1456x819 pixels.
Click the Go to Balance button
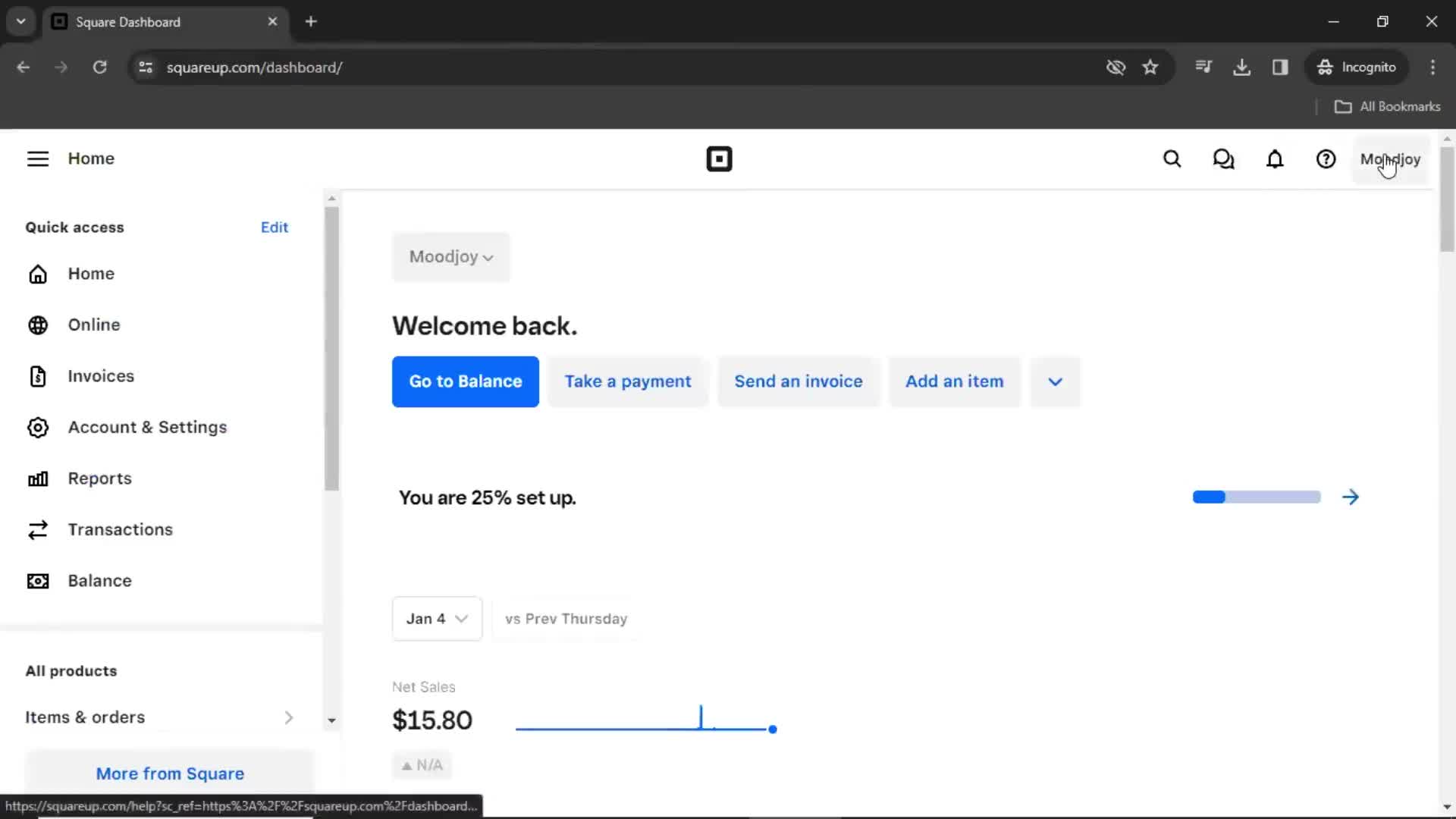(x=466, y=381)
